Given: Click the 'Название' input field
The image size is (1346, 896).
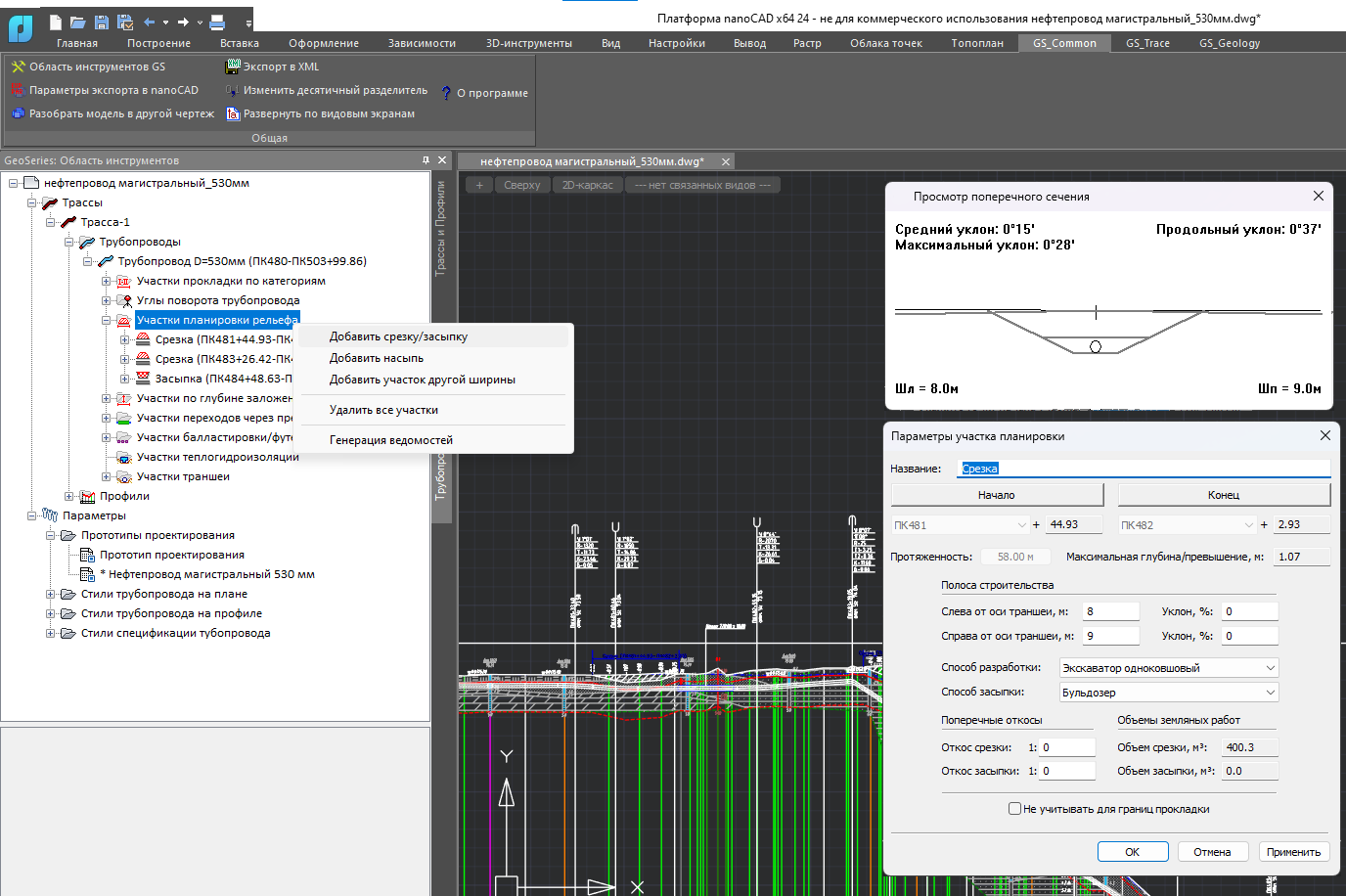Looking at the screenshot, I should [1144, 469].
